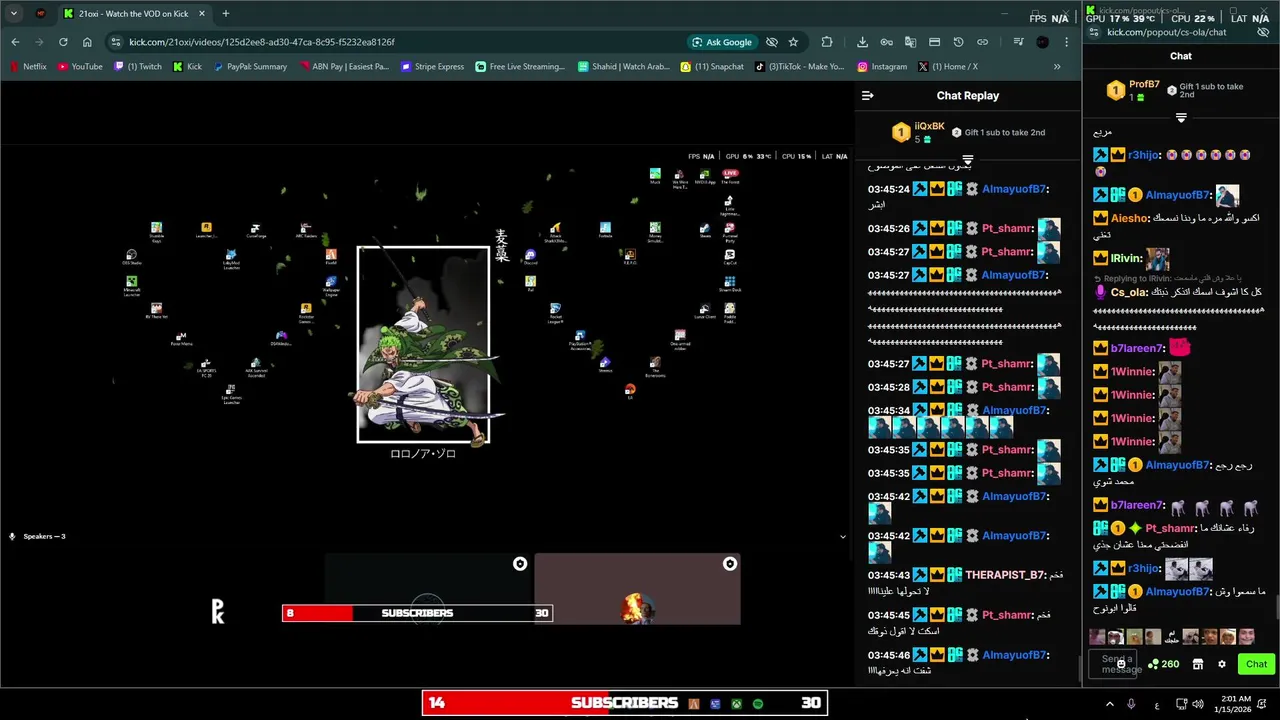
Task: Click the Ask Google button
Action: 721,42
